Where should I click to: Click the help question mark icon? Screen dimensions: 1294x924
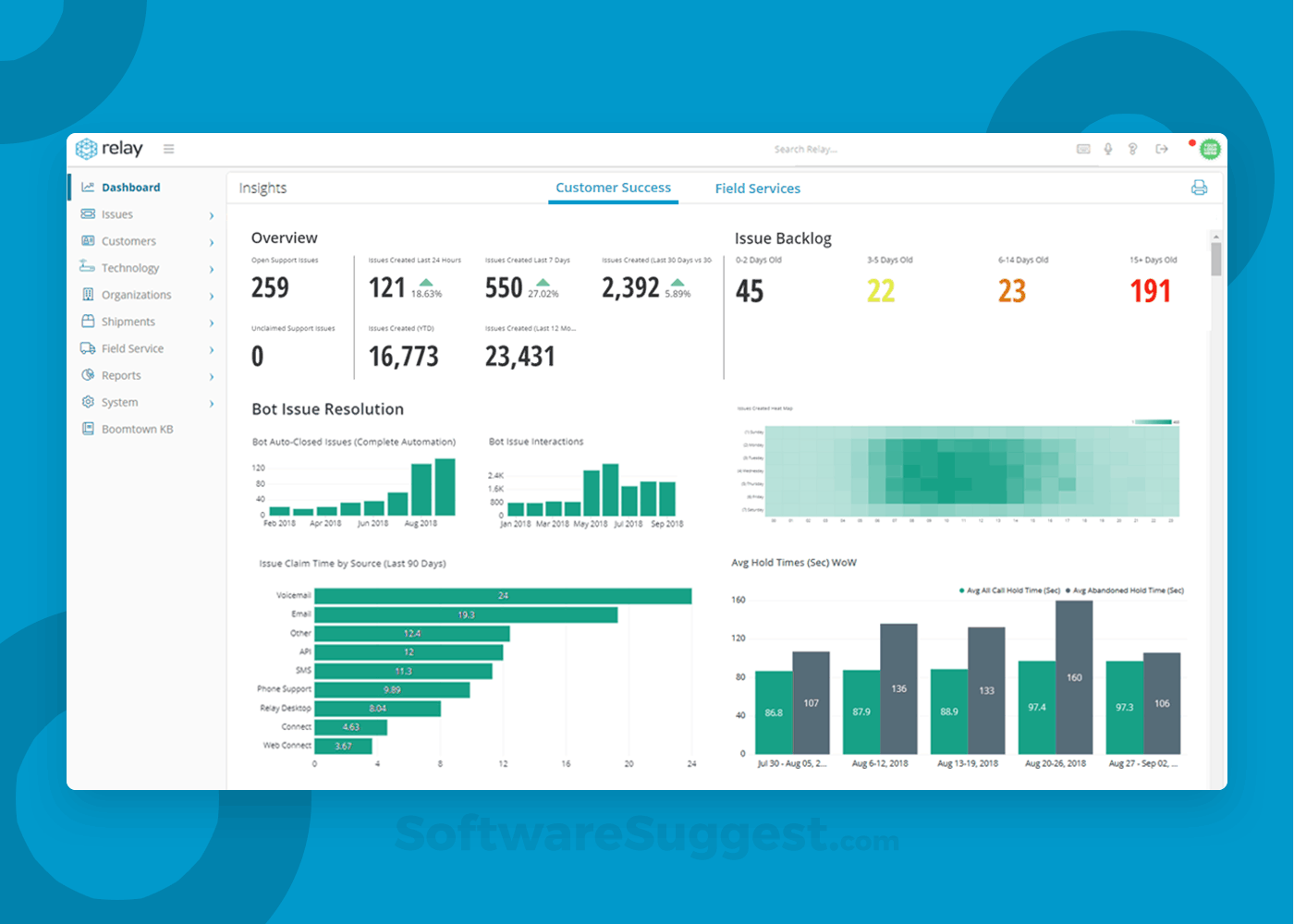[1132, 148]
